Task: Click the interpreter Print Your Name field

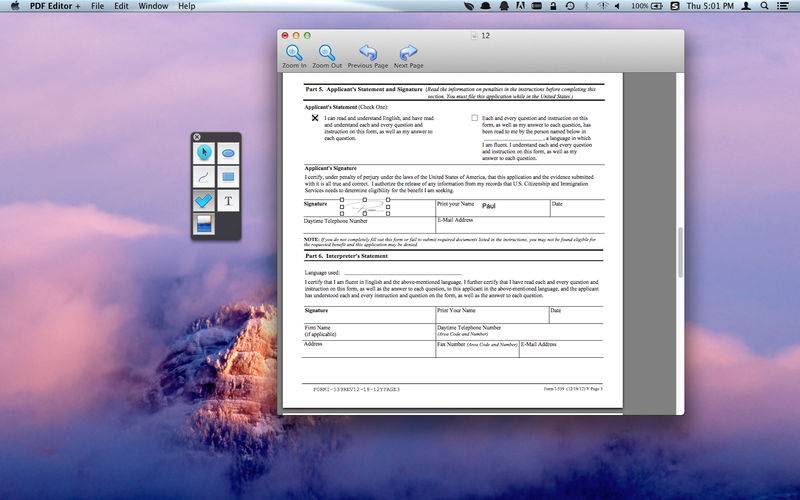Action: 492,315
